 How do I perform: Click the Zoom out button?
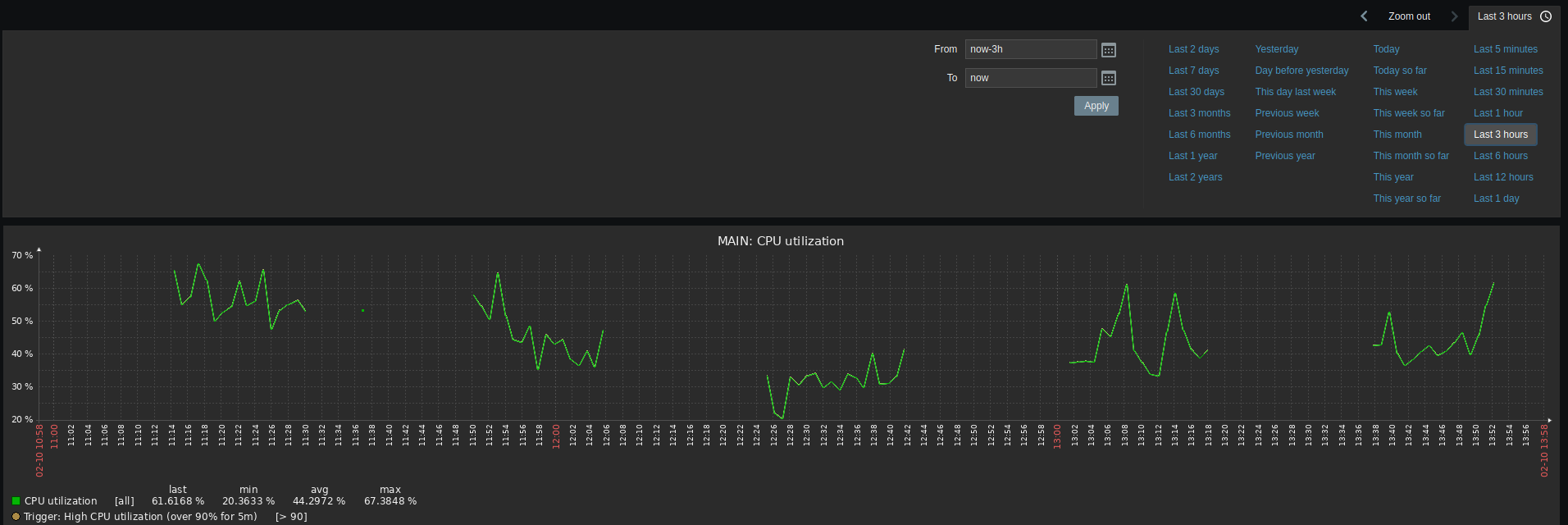click(x=1409, y=16)
